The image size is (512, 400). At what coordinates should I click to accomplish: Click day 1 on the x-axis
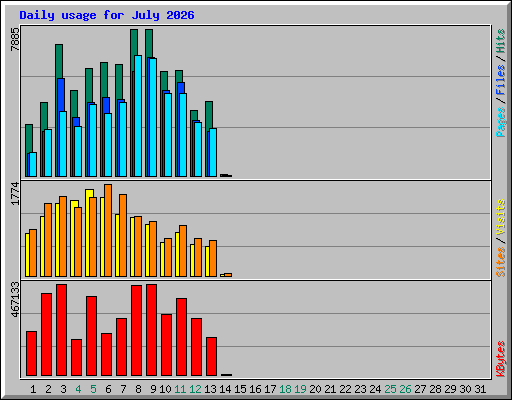(33, 389)
